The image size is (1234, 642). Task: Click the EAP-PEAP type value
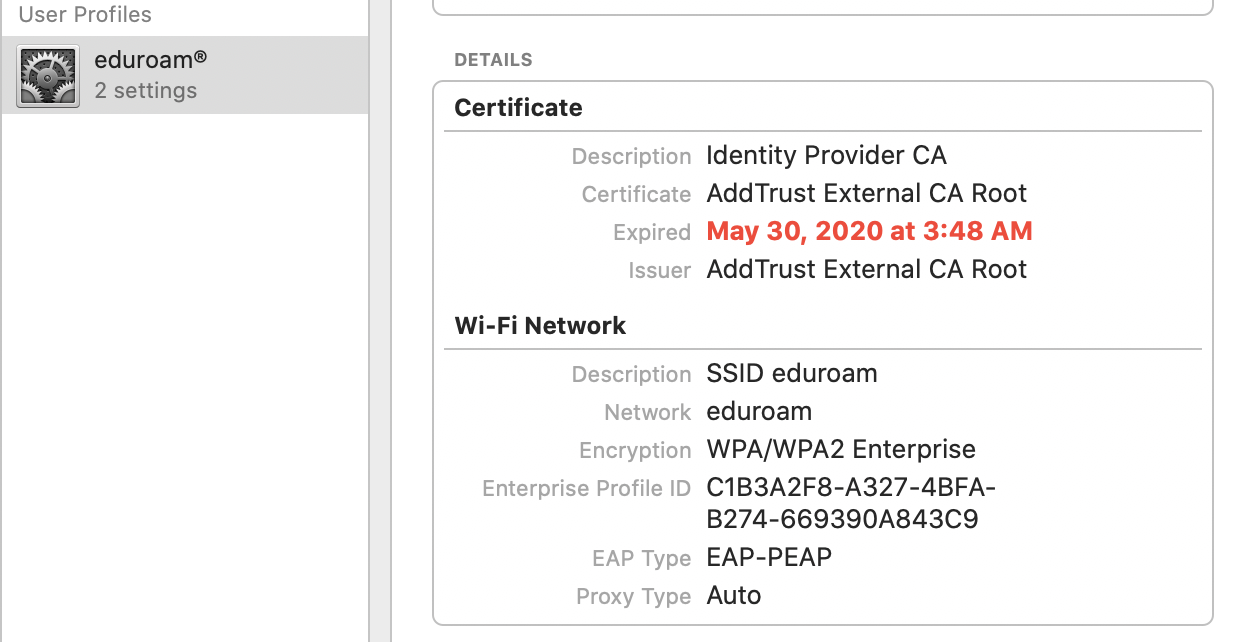pos(768,557)
